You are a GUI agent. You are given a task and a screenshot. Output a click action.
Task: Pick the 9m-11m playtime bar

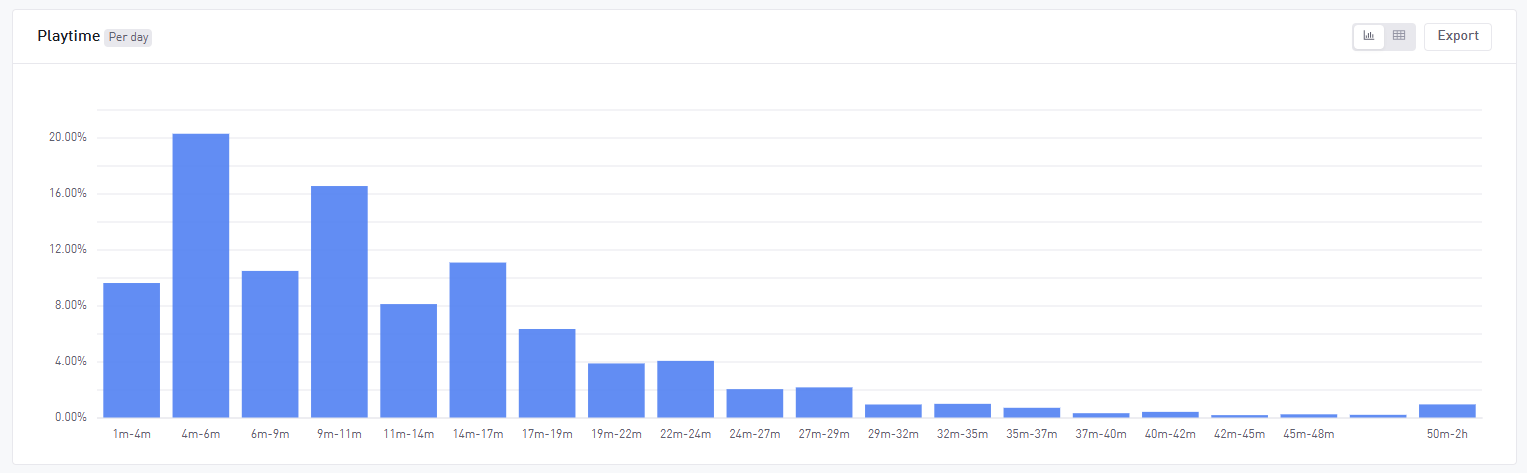pyautogui.click(x=339, y=301)
